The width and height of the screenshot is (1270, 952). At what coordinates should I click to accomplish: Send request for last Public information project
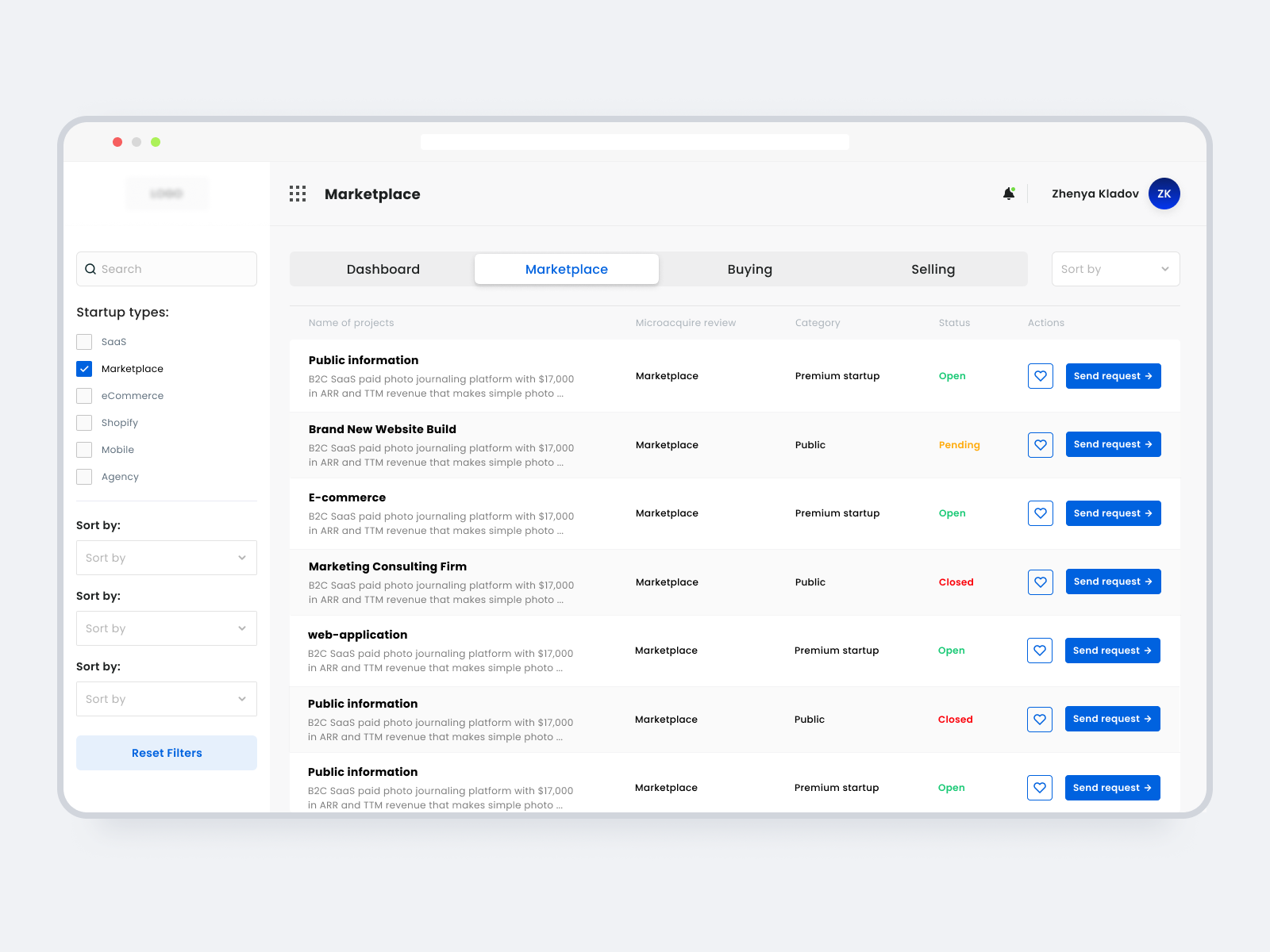click(1112, 788)
